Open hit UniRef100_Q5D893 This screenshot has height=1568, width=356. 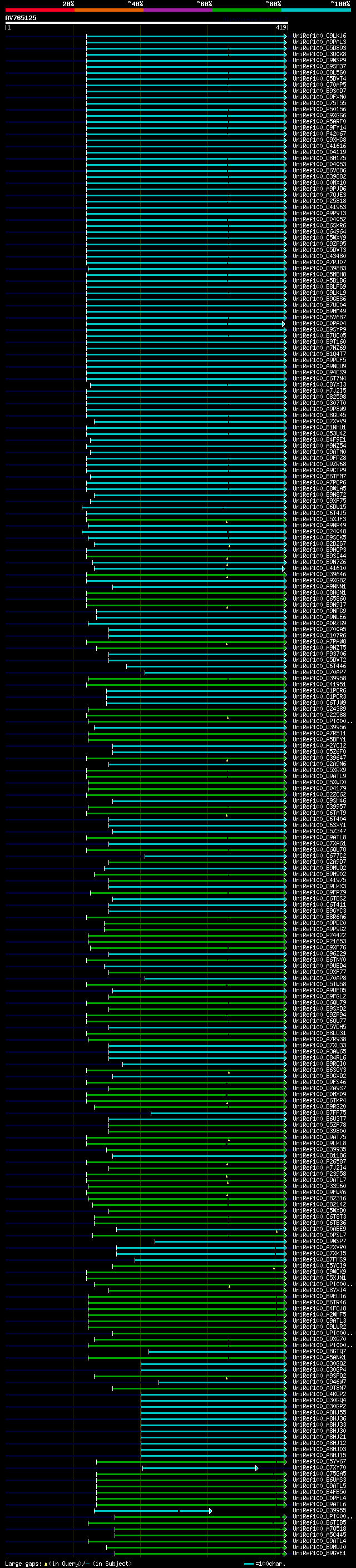point(319,48)
